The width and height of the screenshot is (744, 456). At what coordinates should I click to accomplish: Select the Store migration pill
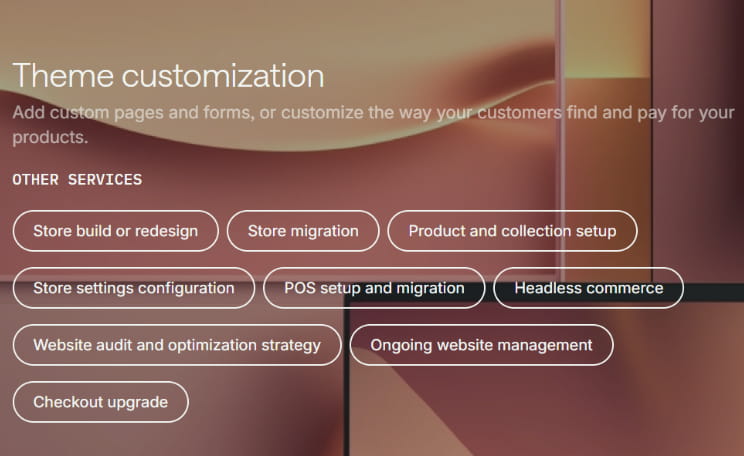[x=303, y=231]
